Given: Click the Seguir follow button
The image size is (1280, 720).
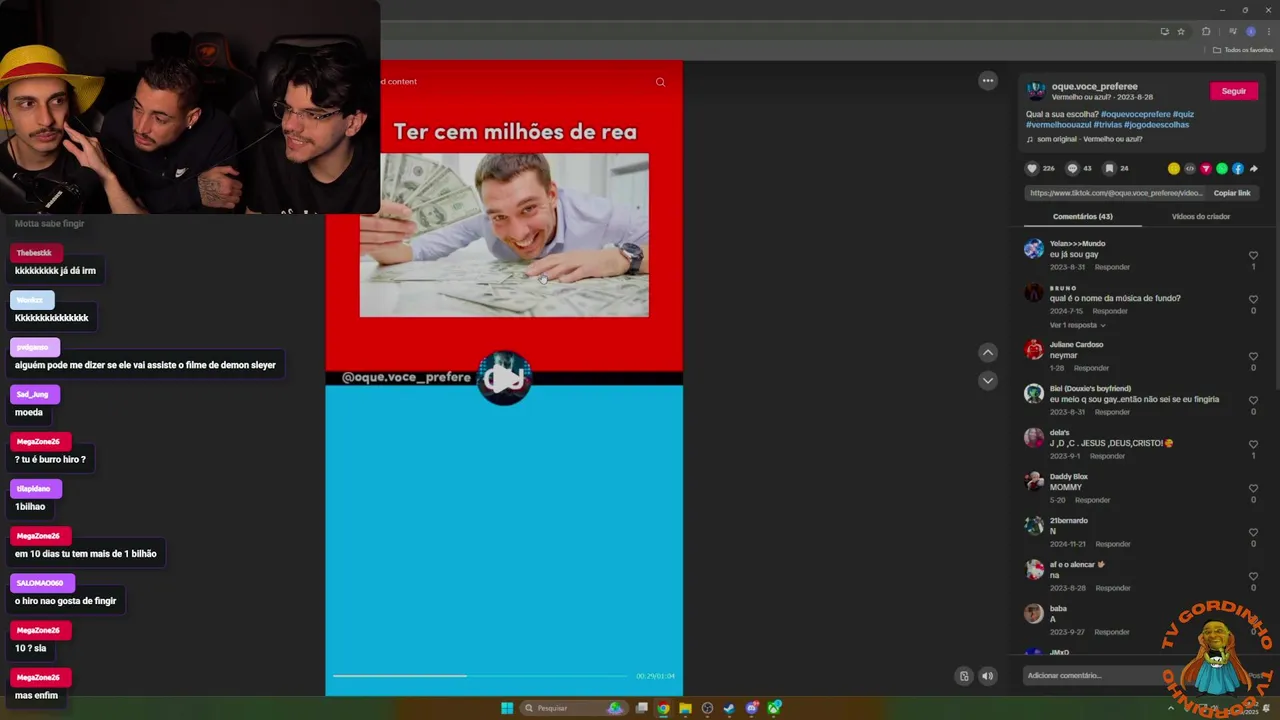Looking at the screenshot, I should coord(1234,91).
